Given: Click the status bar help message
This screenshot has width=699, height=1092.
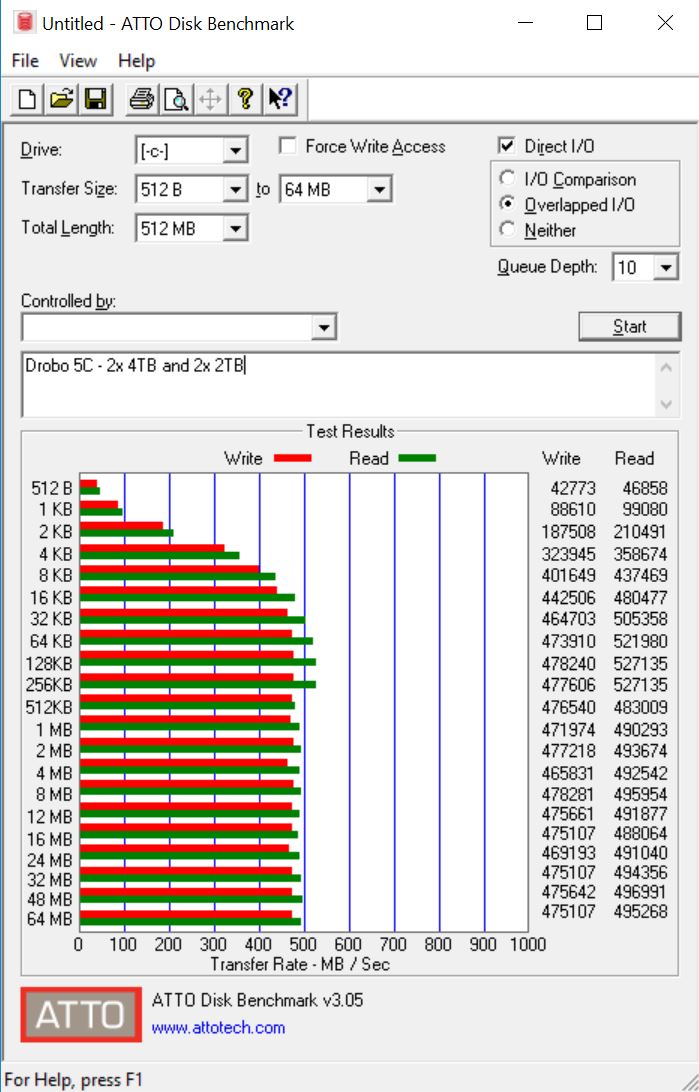Looking at the screenshot, I should (74, 1080).
